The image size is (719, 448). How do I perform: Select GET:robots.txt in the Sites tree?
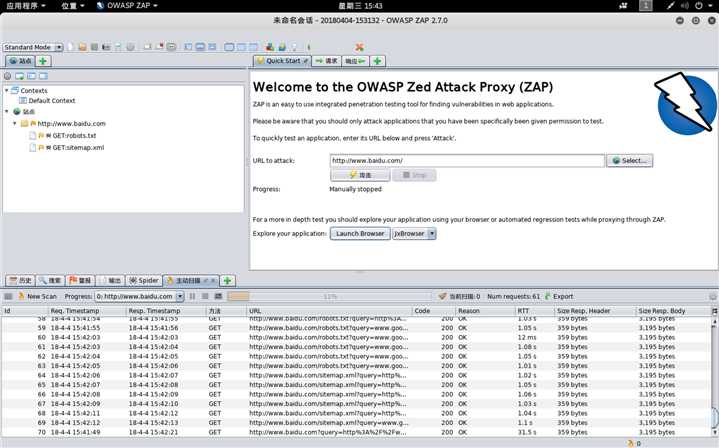pos(74,135)
